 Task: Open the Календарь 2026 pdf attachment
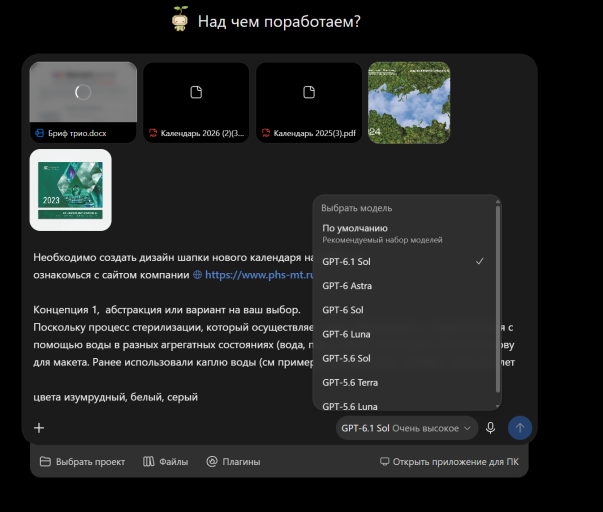(x=196, y=102)
